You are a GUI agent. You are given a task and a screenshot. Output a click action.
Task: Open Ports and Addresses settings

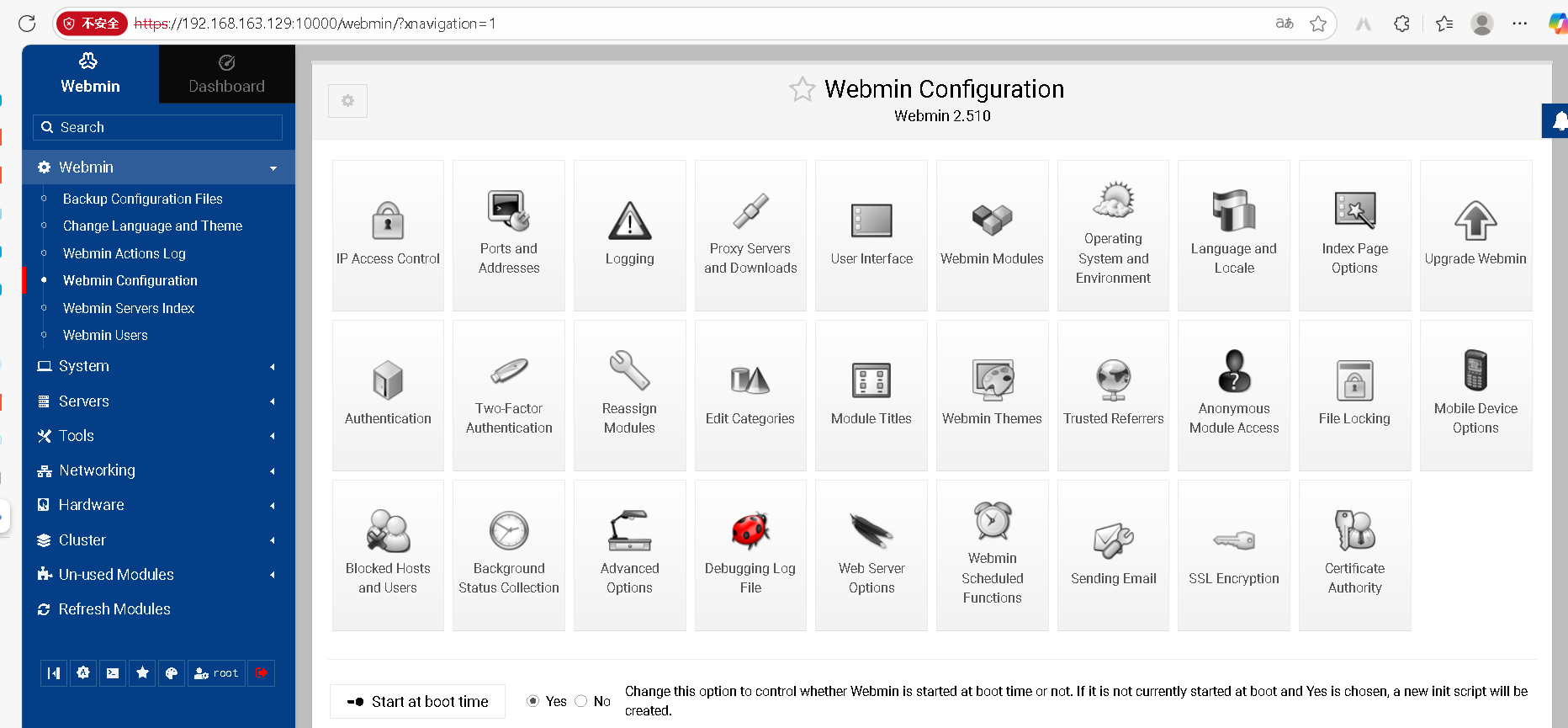[509, 236]
